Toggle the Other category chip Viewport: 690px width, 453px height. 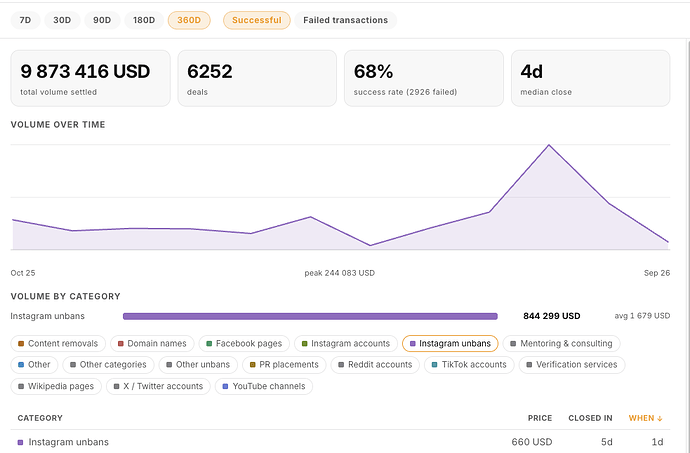34,365
